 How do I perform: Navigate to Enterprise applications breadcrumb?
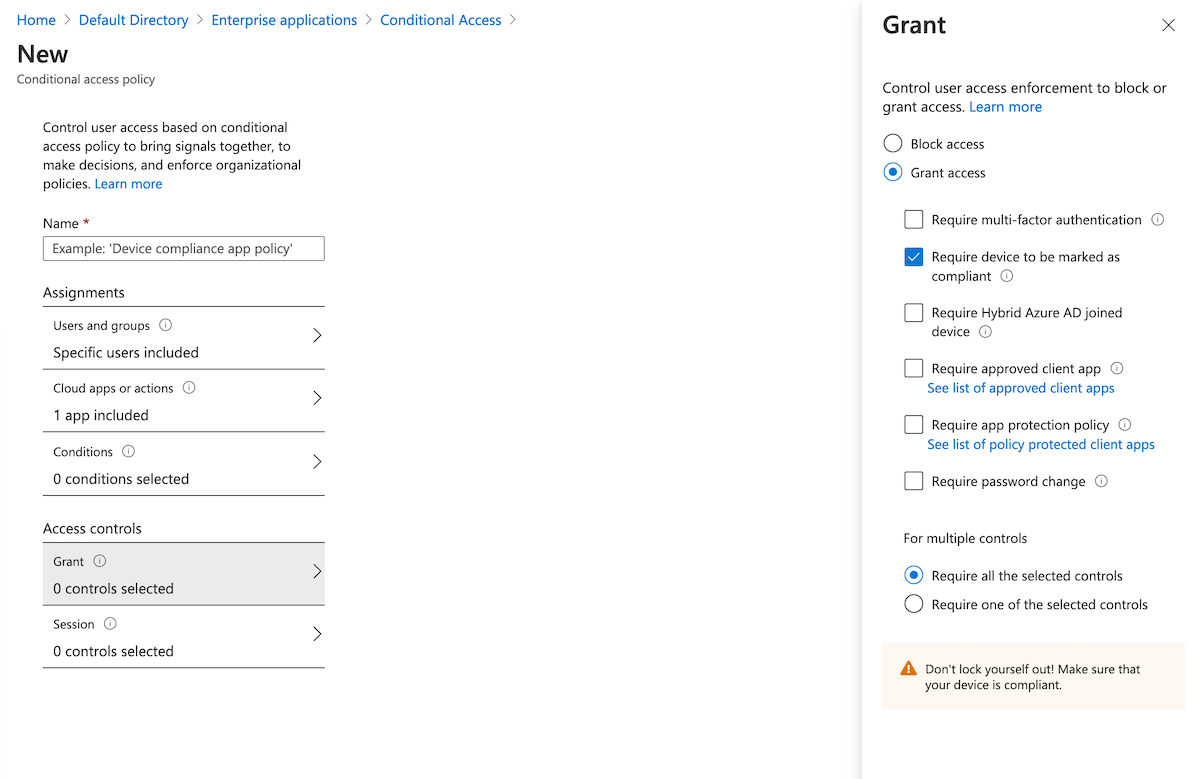(284, 19)
